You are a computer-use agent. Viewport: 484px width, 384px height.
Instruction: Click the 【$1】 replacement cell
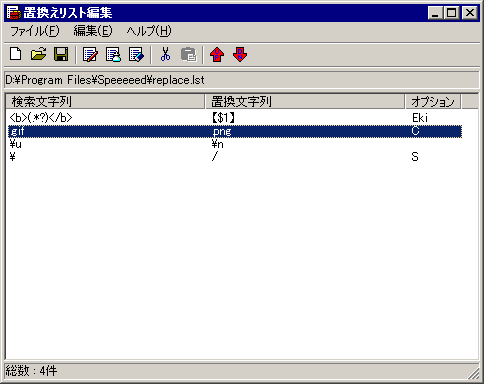click(x=223, y=118)
